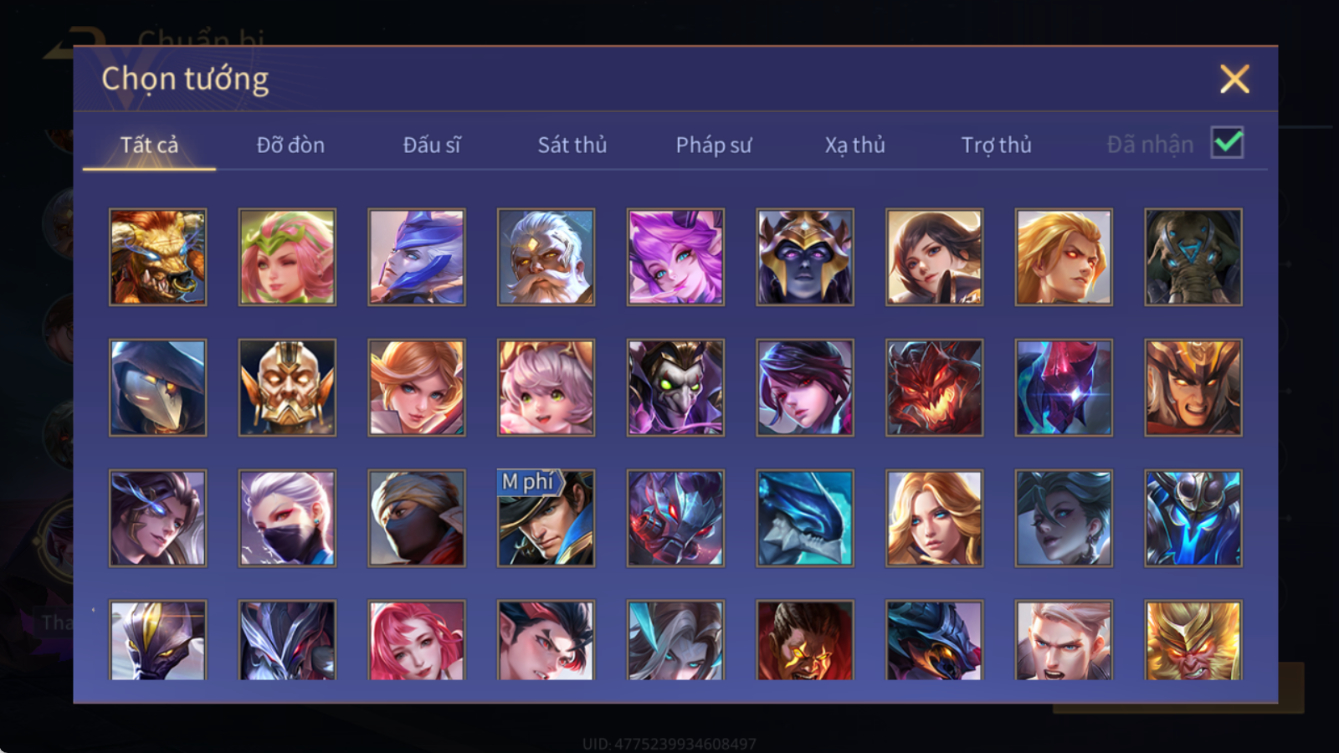The height and width of the screenshot is (753, 1339).
Task: Close the Chọn tướng dialog
Action: pyautogui.click(x=1235, y=79)
